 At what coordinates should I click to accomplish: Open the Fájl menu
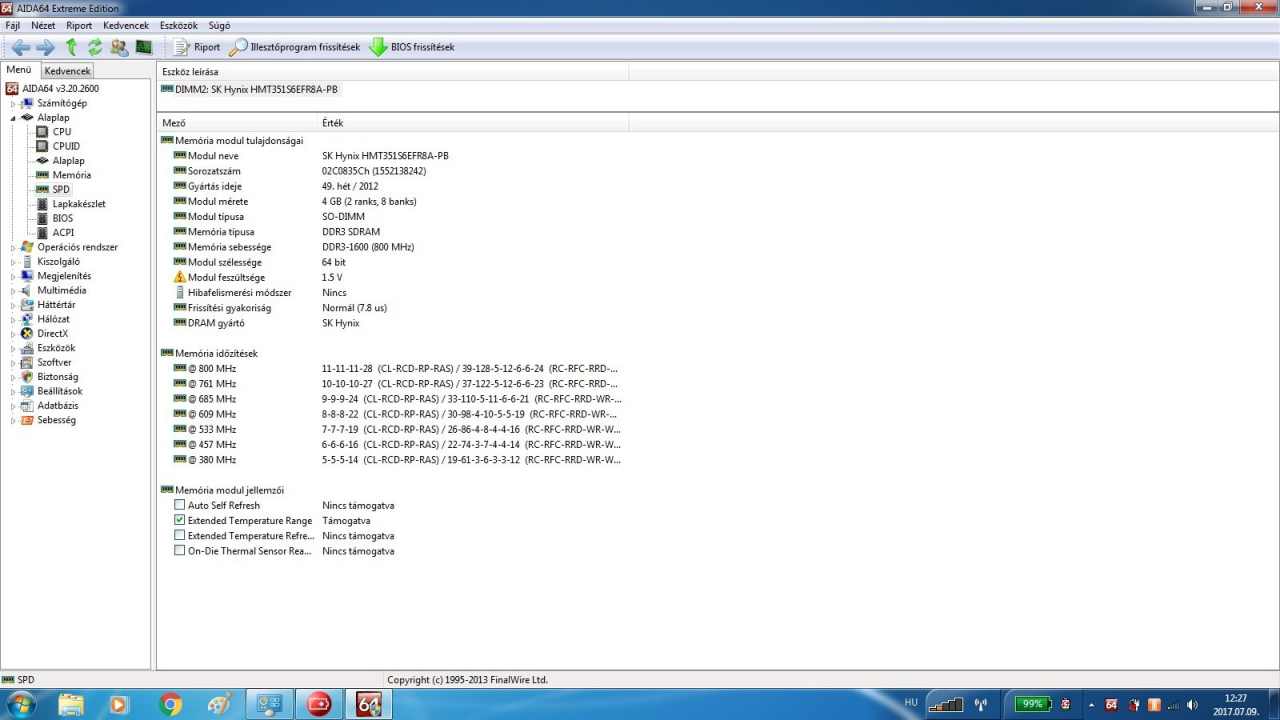(x=13, y=25)
